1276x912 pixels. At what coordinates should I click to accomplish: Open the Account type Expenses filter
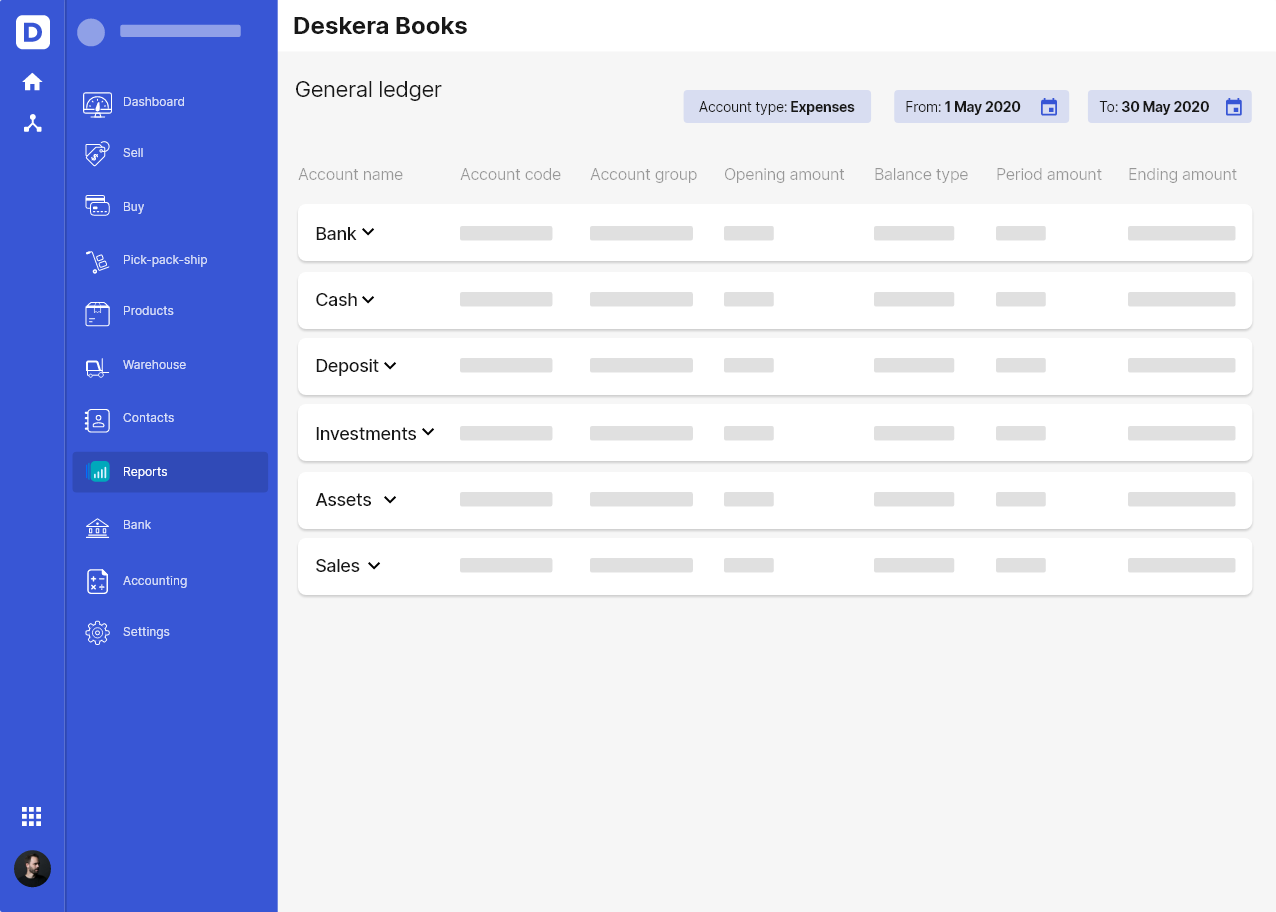[777, 107]
